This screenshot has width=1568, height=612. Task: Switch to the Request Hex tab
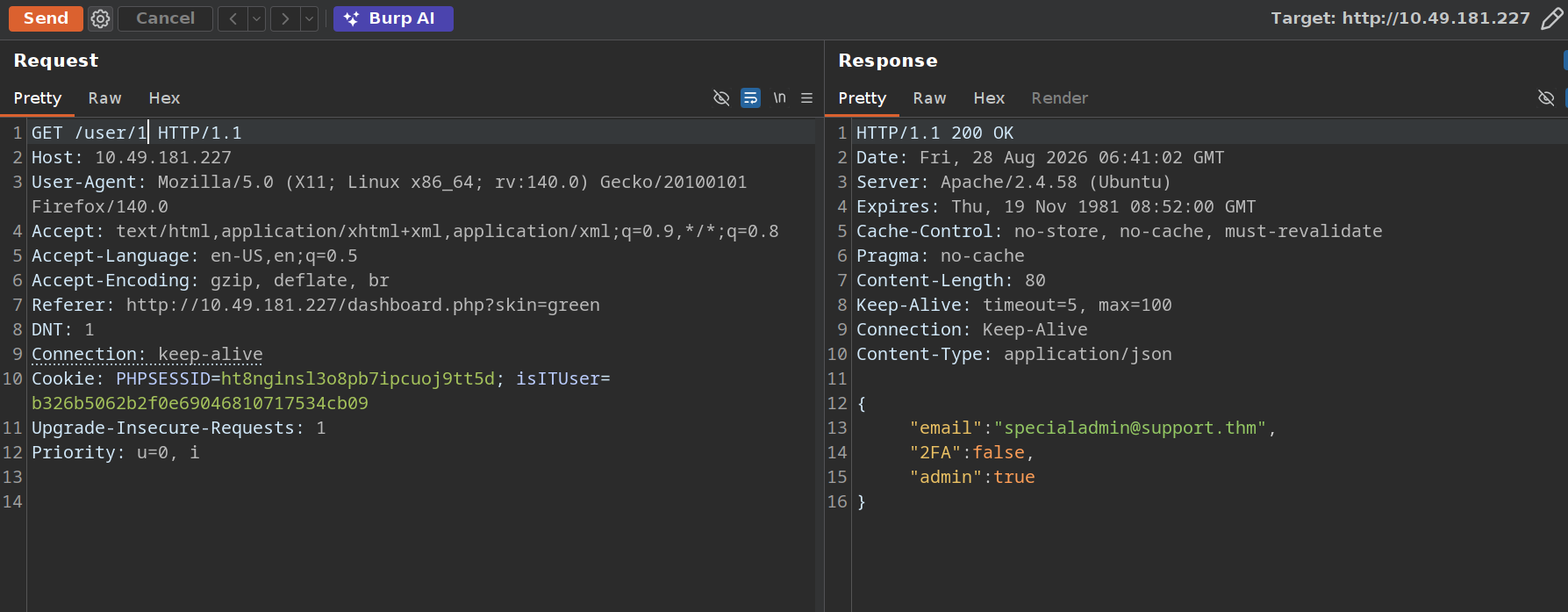[164, 98]
